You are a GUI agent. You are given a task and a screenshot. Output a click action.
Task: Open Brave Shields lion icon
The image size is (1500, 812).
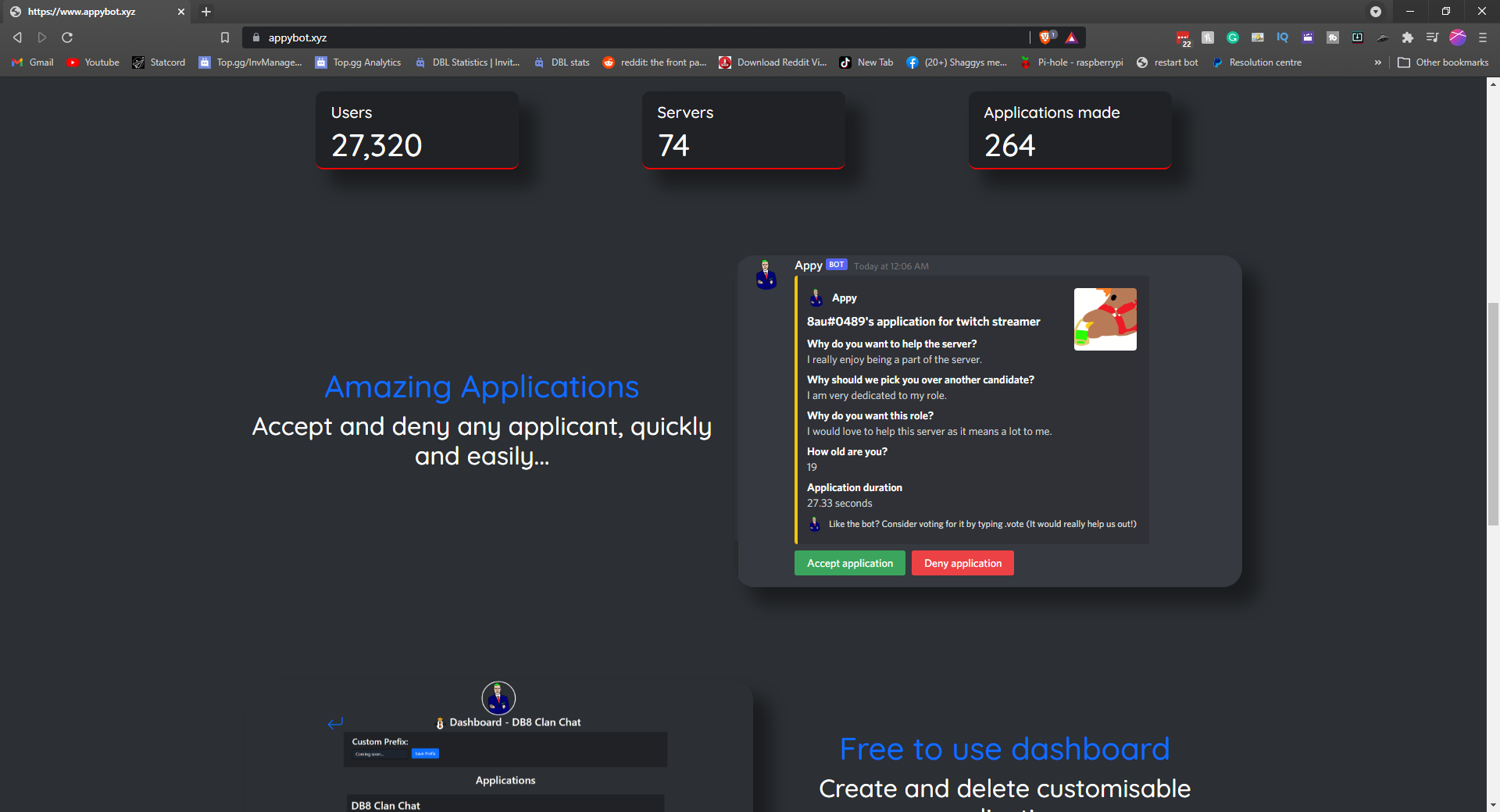pyautogui.click(x=1045, y=37)
